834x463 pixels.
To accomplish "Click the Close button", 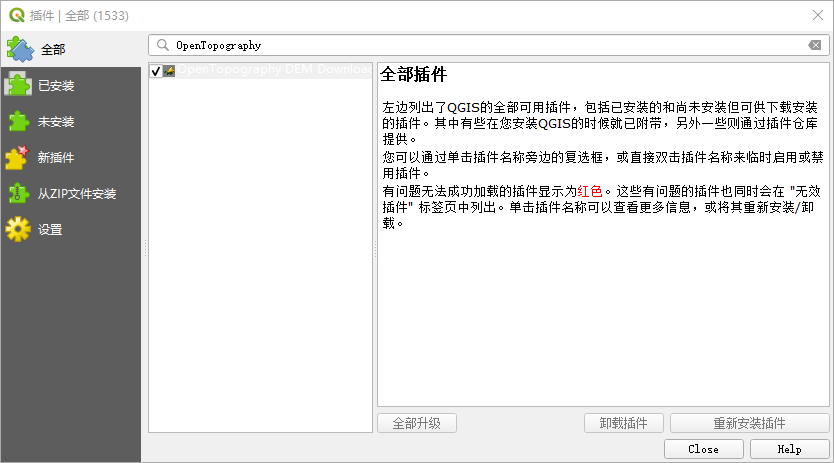I will pyautogui.click(x=704, y=449).
